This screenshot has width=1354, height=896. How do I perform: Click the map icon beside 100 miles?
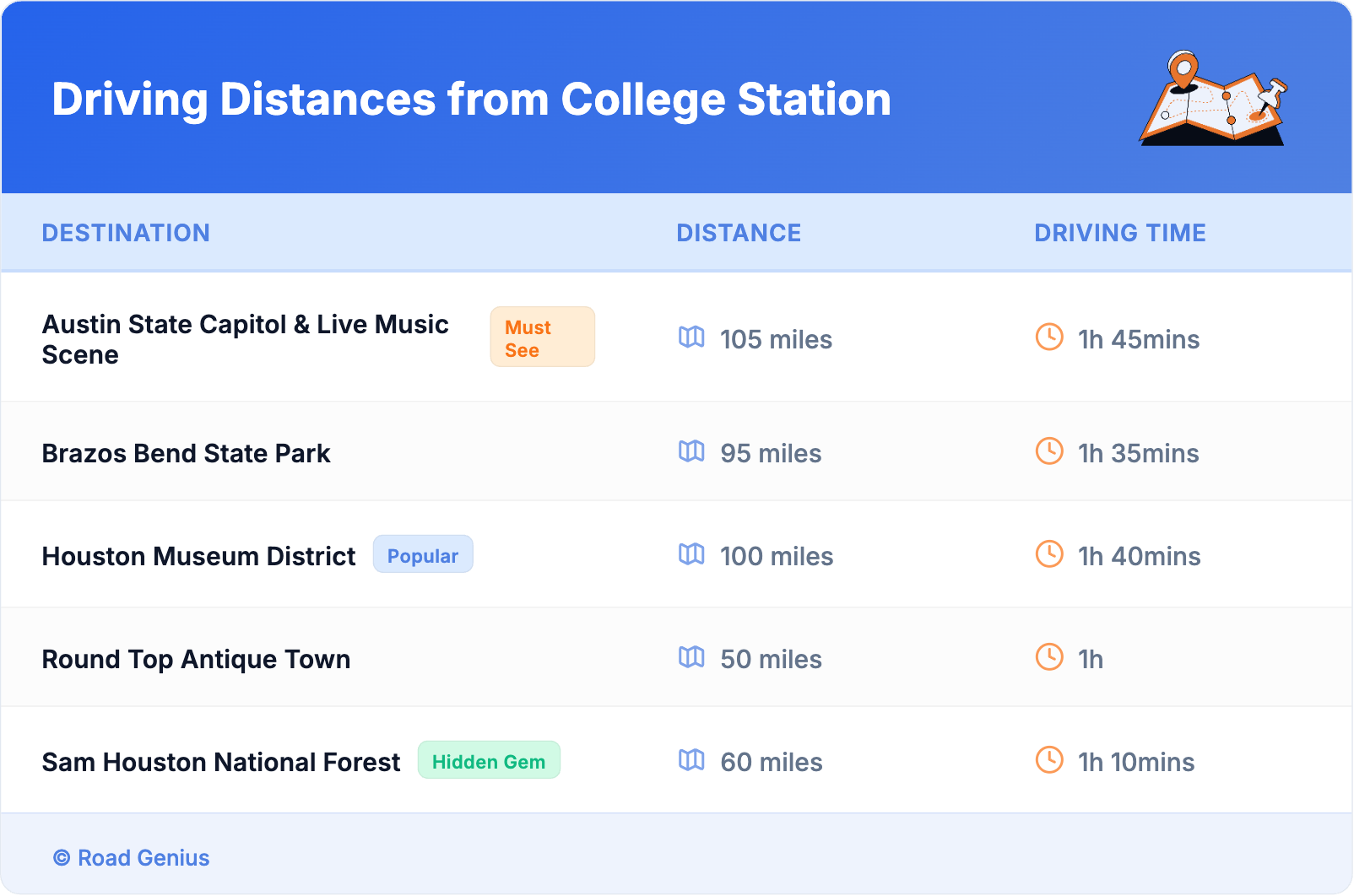[691, 554]
